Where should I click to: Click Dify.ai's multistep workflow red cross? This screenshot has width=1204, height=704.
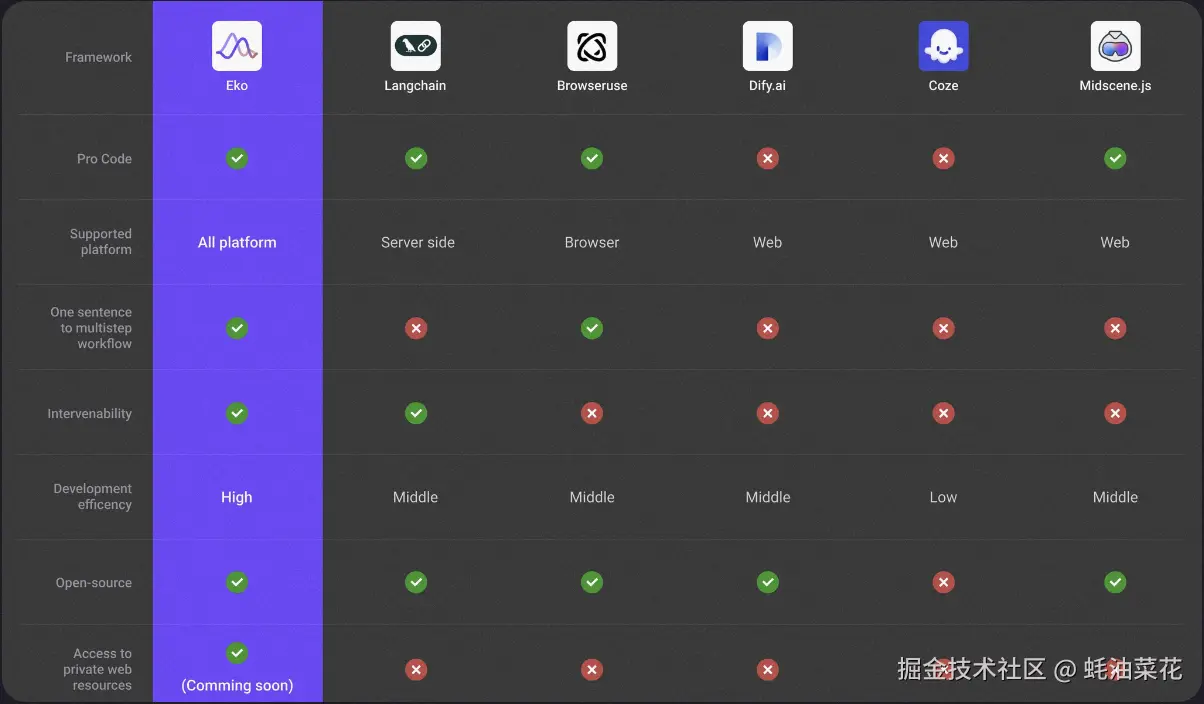[768, 328]
